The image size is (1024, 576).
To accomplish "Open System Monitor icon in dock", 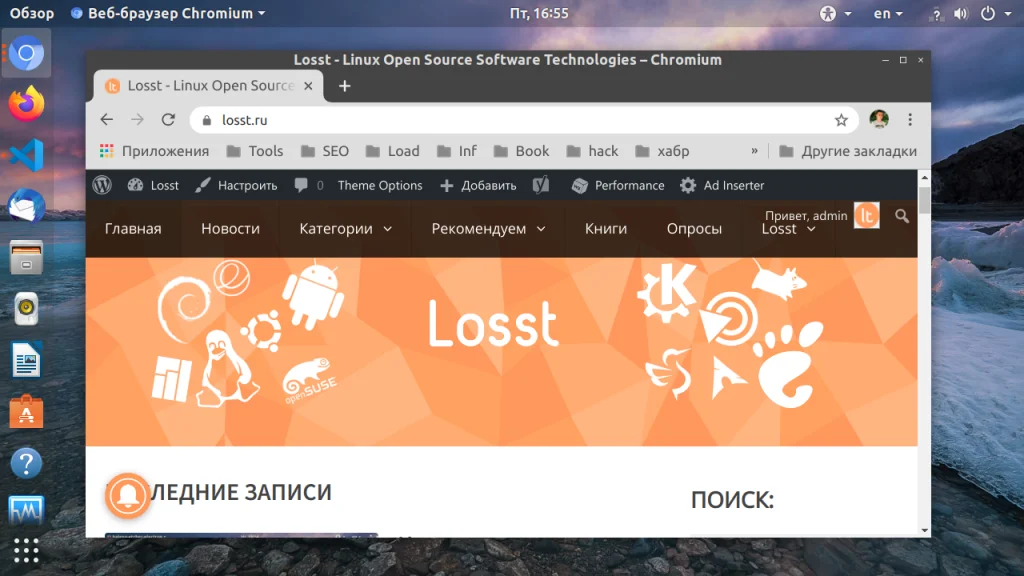I will coord(26,511).
